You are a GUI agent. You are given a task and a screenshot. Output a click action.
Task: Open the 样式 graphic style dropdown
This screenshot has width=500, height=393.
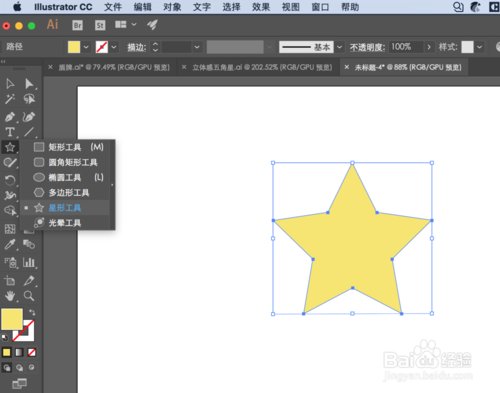point(479,47)
